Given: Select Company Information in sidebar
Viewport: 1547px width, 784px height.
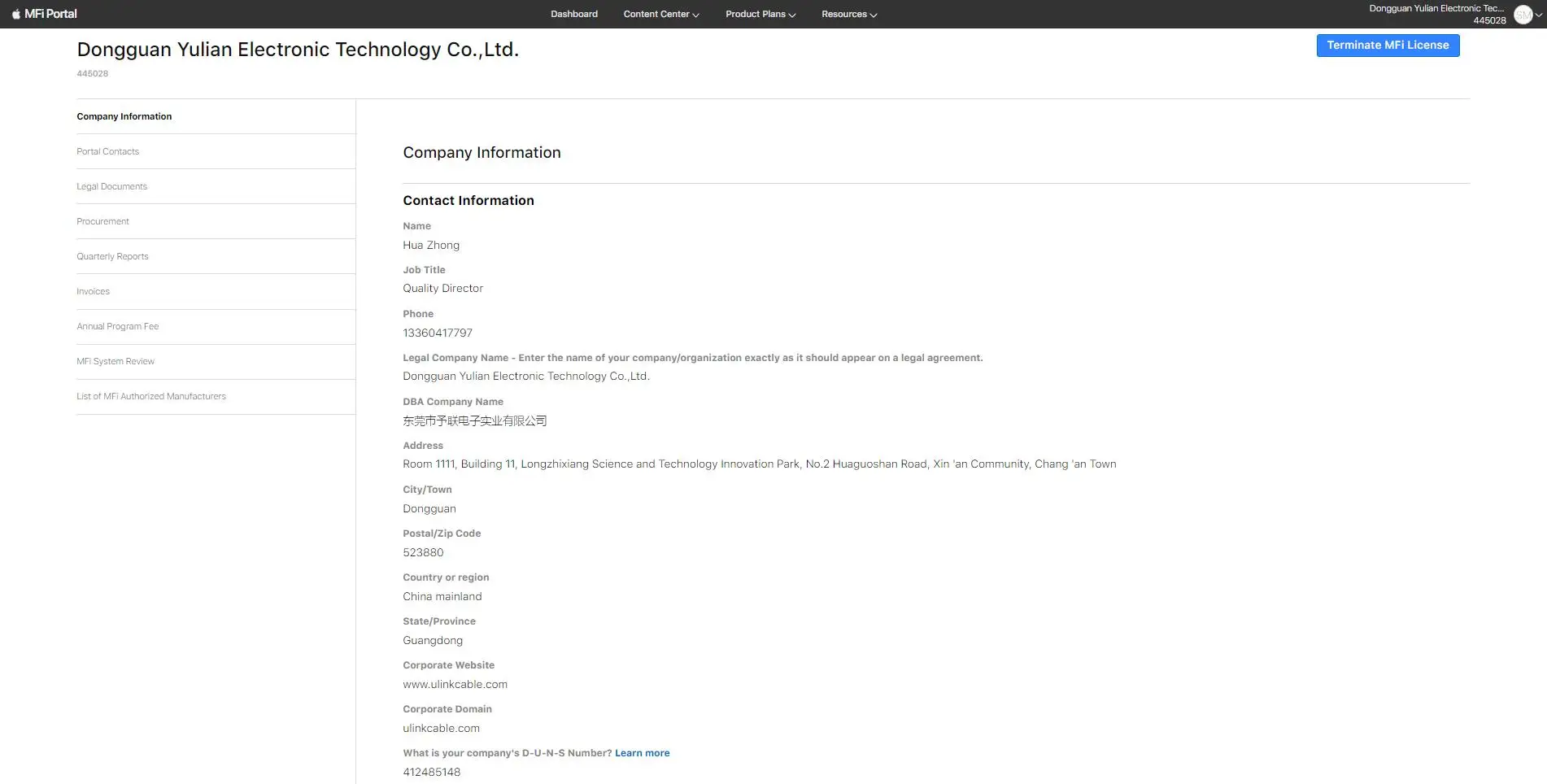Looking at the screenshot, I should click(124, 116).
